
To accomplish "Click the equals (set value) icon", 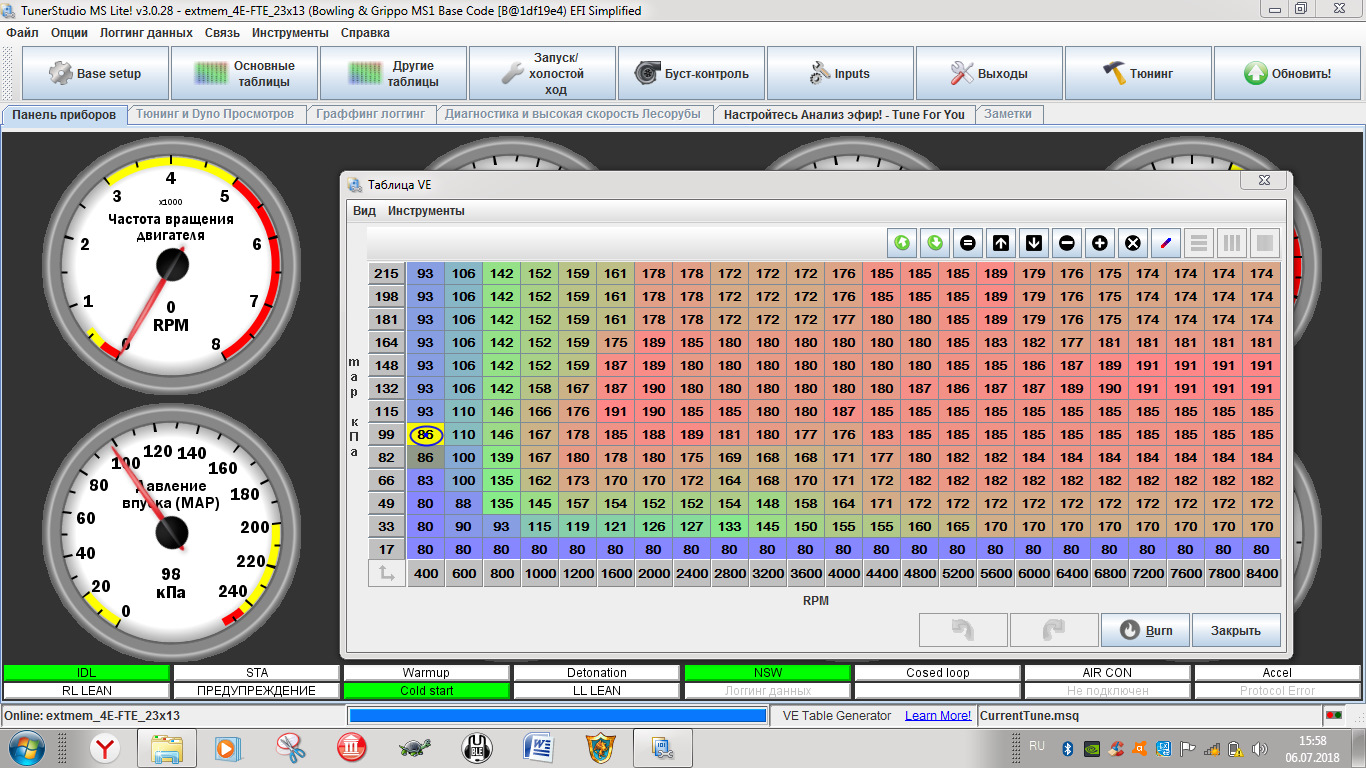I will click(968, 242).
